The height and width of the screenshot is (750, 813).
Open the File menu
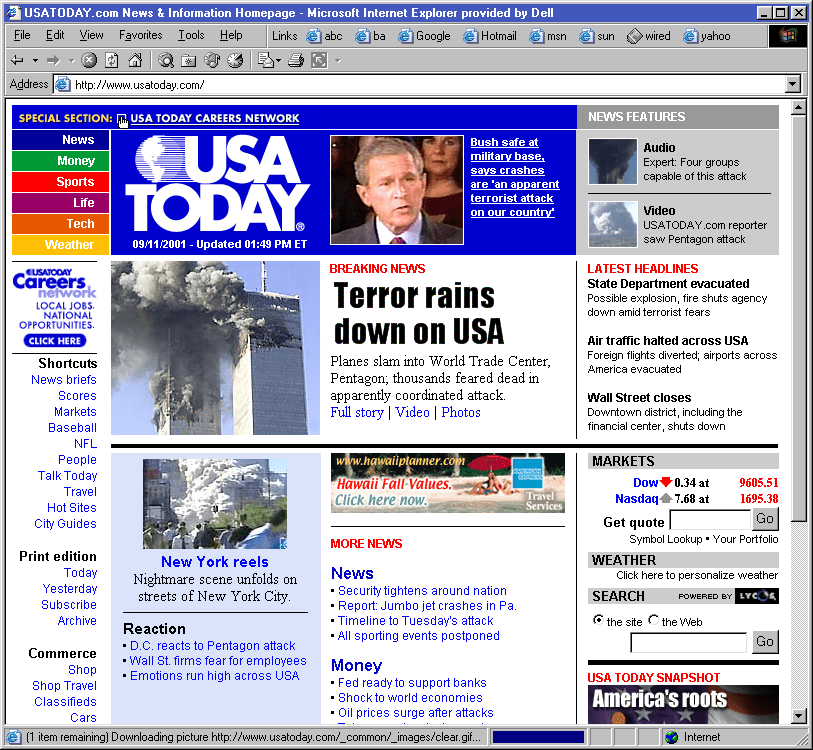pos(22,35)
